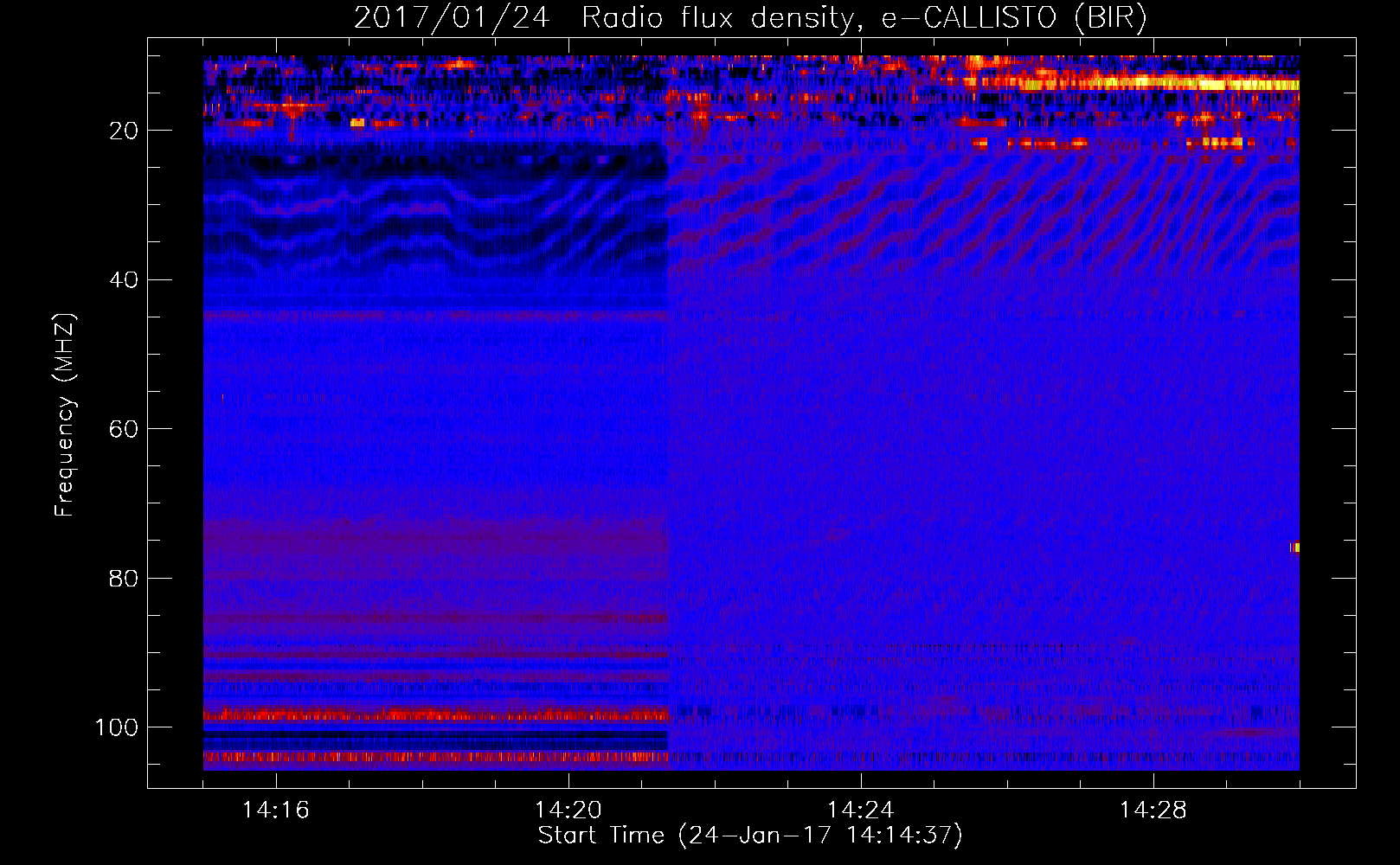Select the "14:24" time tick label

point(861,811)
